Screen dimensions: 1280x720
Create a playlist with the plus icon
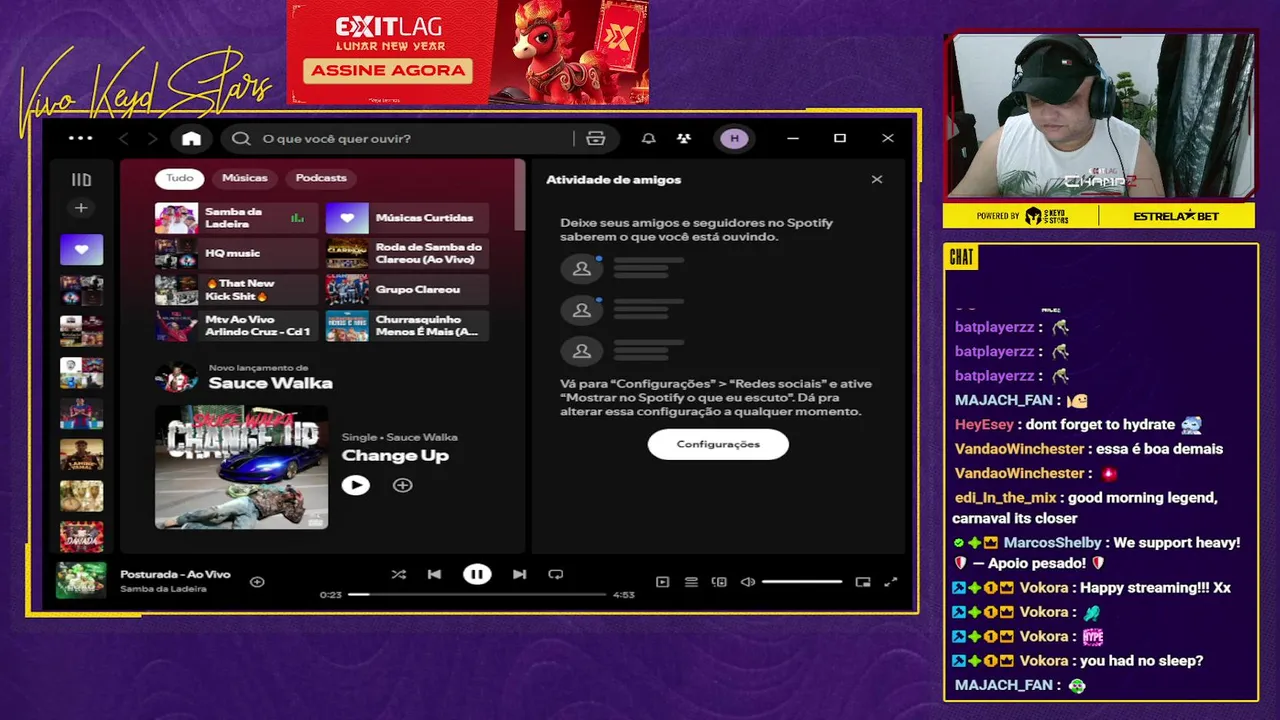point(81,208)
